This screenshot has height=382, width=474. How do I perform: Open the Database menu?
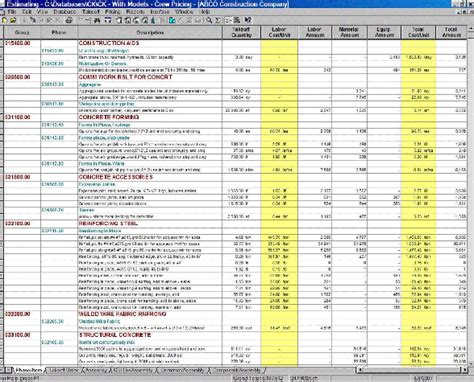pos(65,12)
